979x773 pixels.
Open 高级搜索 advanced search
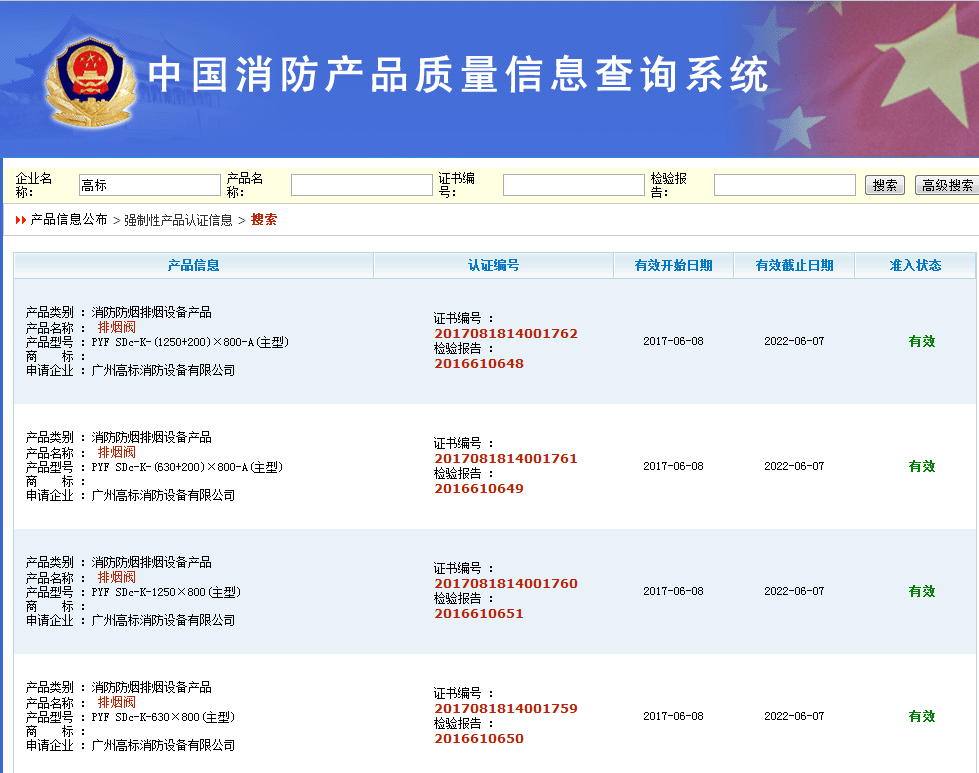946,185
